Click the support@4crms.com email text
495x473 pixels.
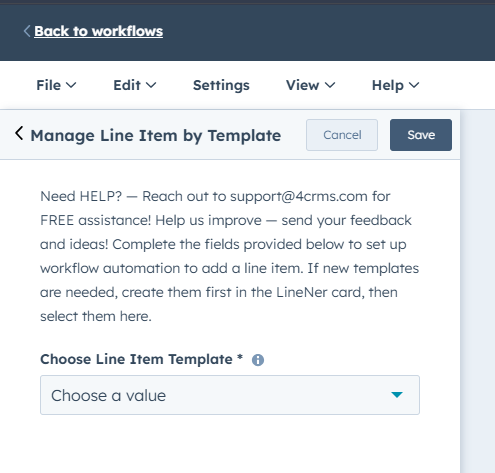pyautogui.click(x=299, y=196)
